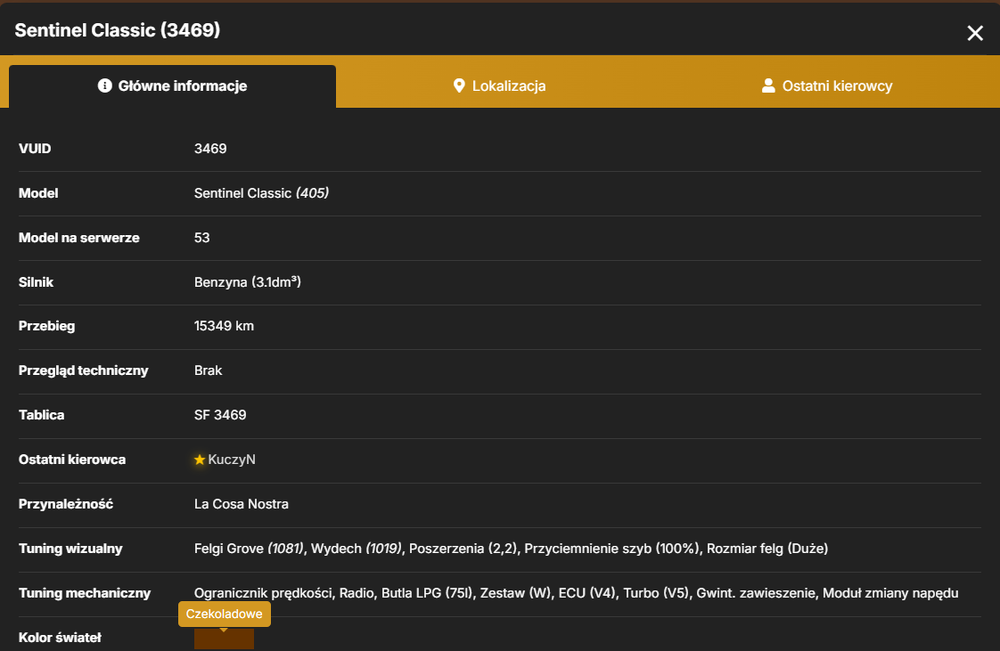Viewport: 1000px width, 651px height.
Task: Click the Butla LPG (75l) entry
Action: 427,593
